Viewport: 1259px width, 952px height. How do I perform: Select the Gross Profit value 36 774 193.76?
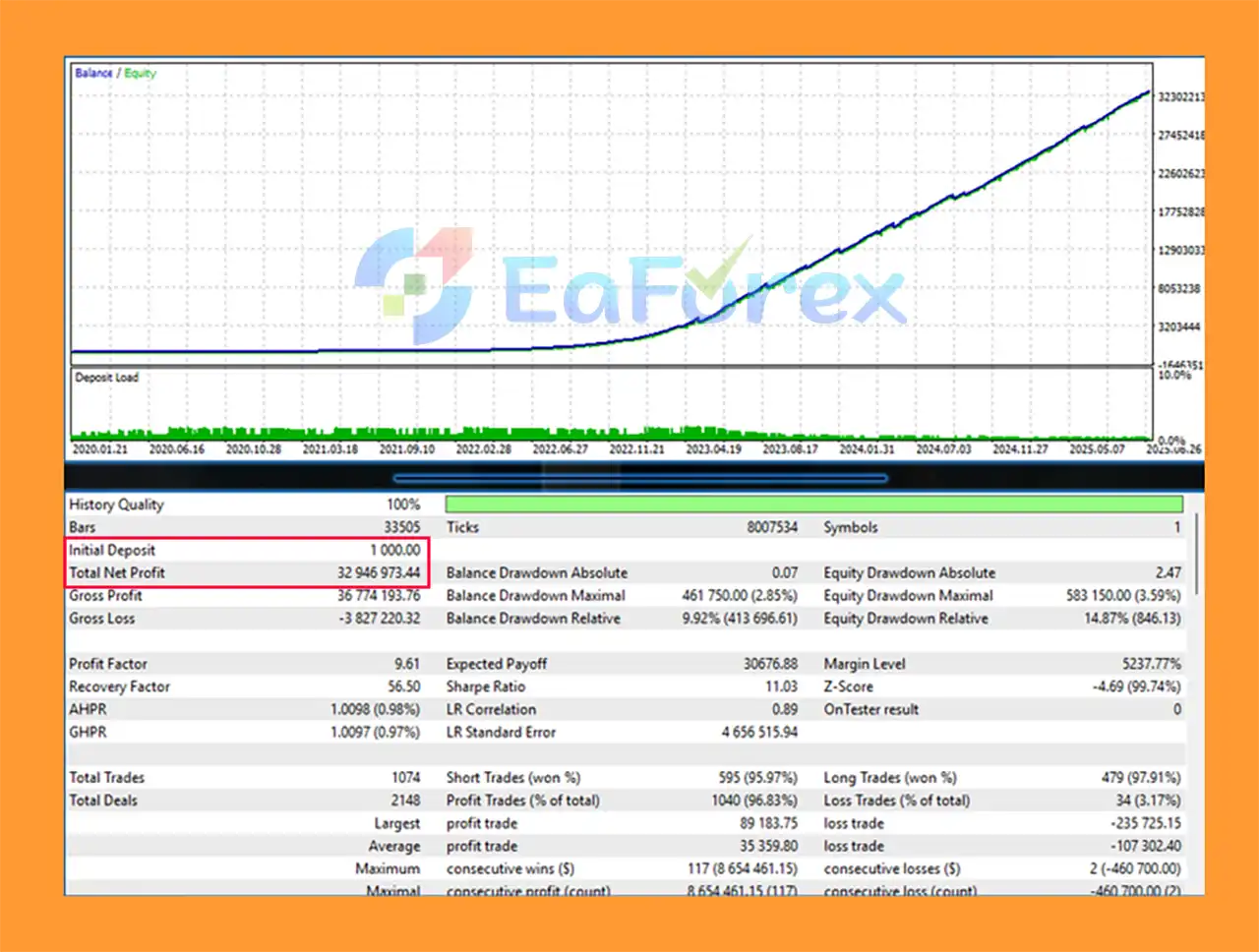[x=379, y=595]
